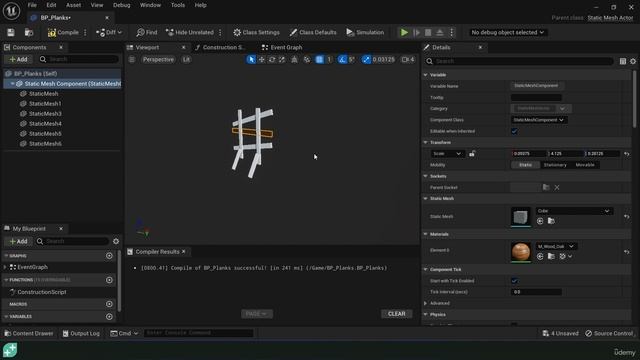This screenshot has height=360, width=640.
Task: Toggle Start with Tick Enabled checkbox
Action: click(514, 281)
